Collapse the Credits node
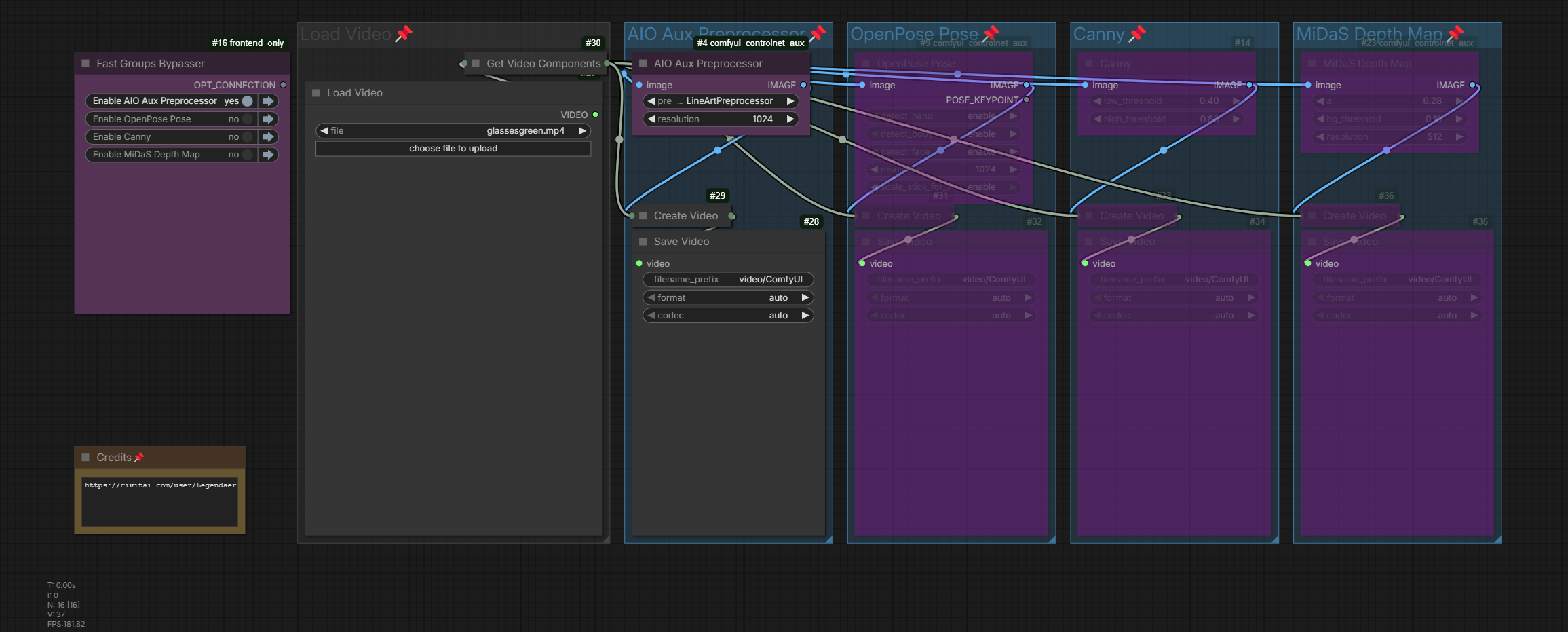The width and height of the screenshot is (1568, 632). tap(85, 458)
